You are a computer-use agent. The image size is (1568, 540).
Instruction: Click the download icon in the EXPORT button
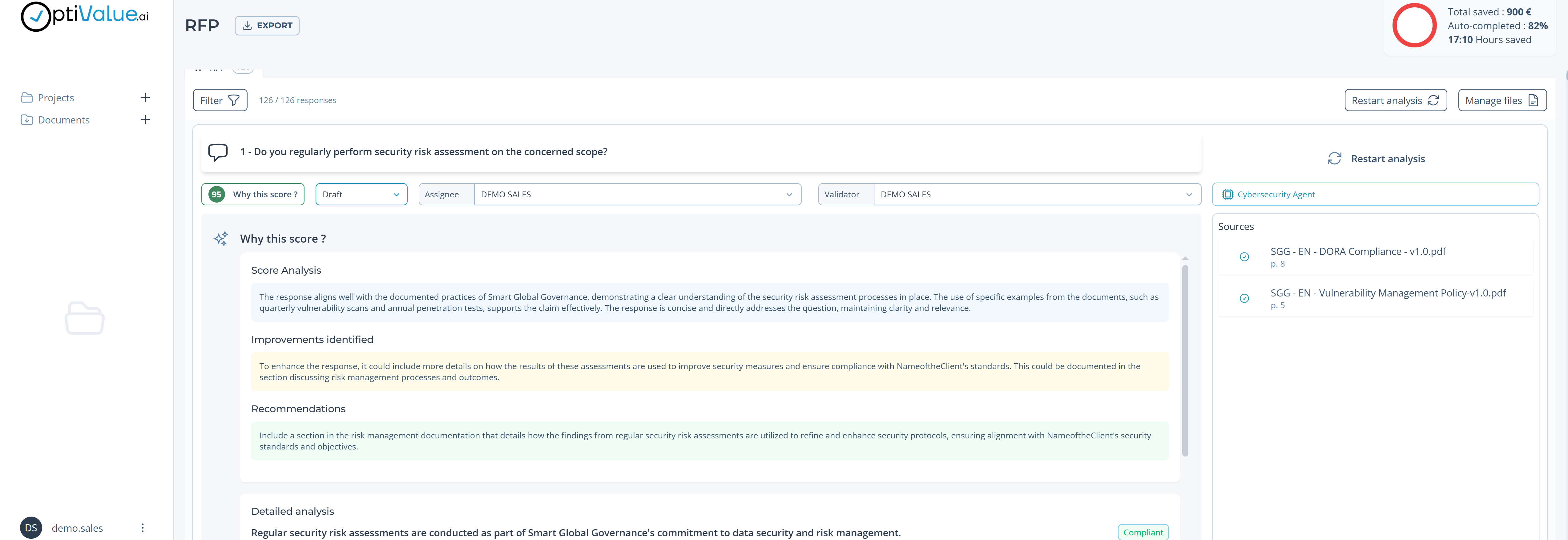tap(247, 25)
